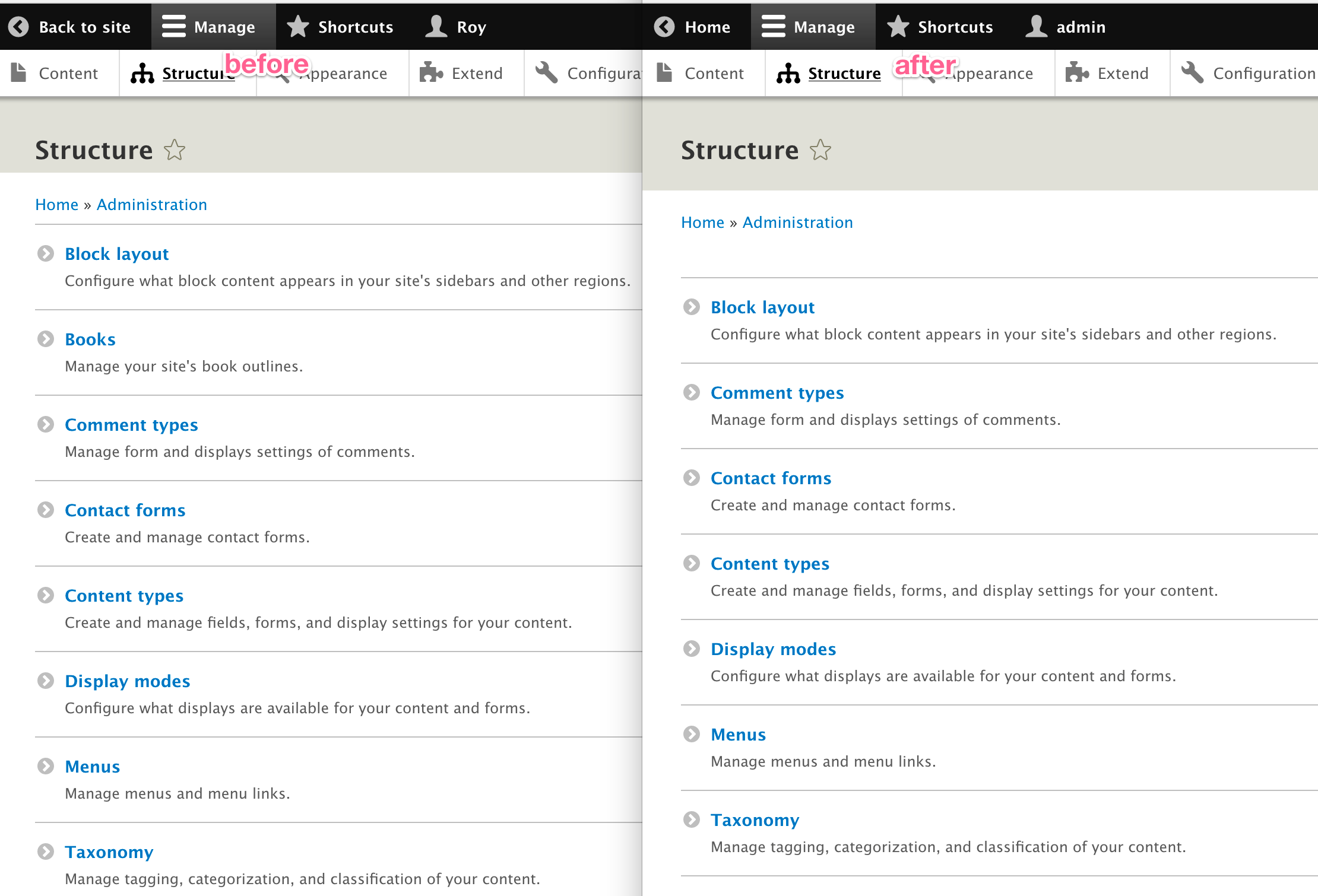
Task: Click the Configuration wrench icon on right
Action: tap(1193, 73)
